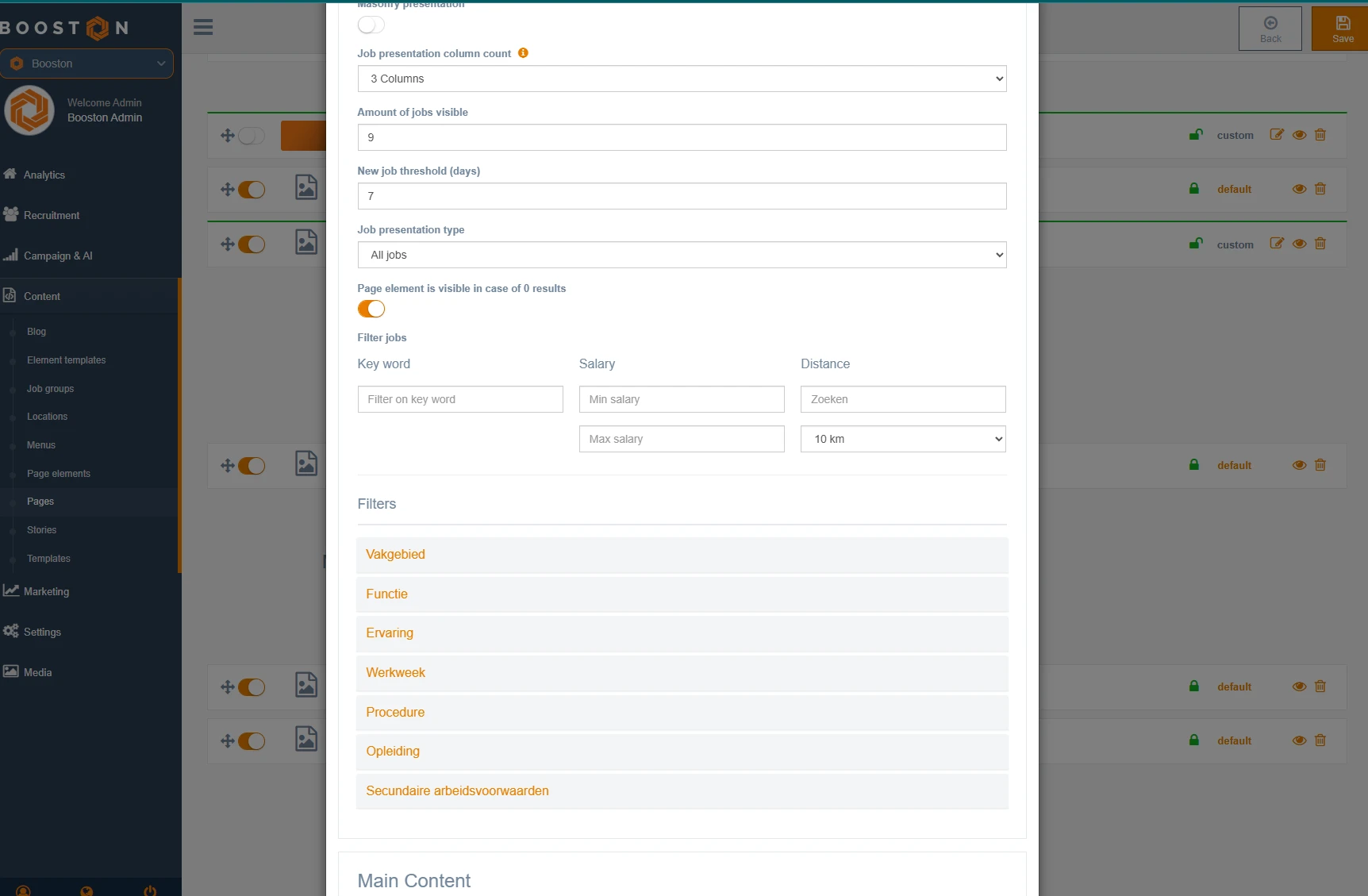Enable the switched-off toggle in background custom row

[x=252, y=136]
